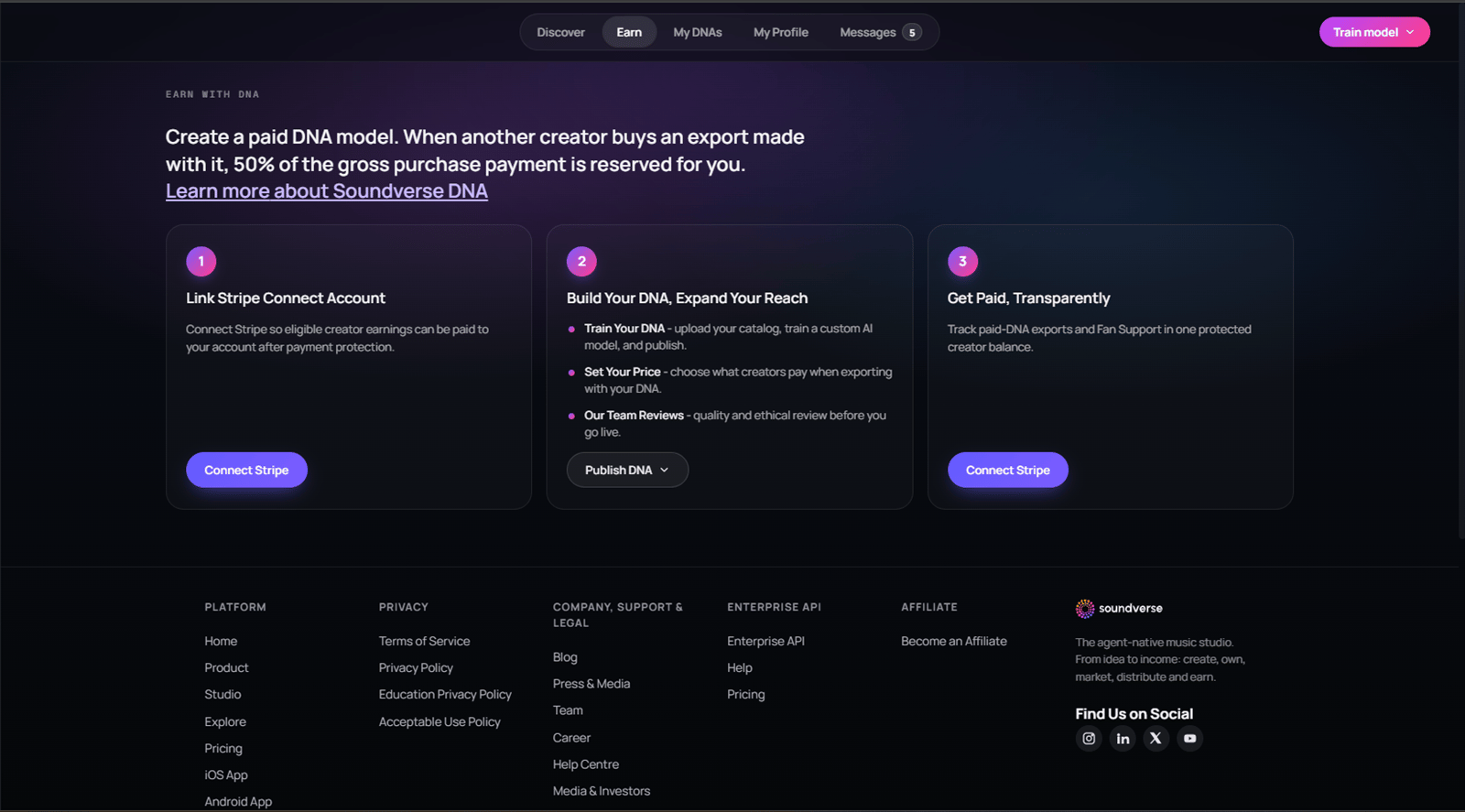Open iOS App footer link
1465x812 pixels.
[x=226, y=774]
